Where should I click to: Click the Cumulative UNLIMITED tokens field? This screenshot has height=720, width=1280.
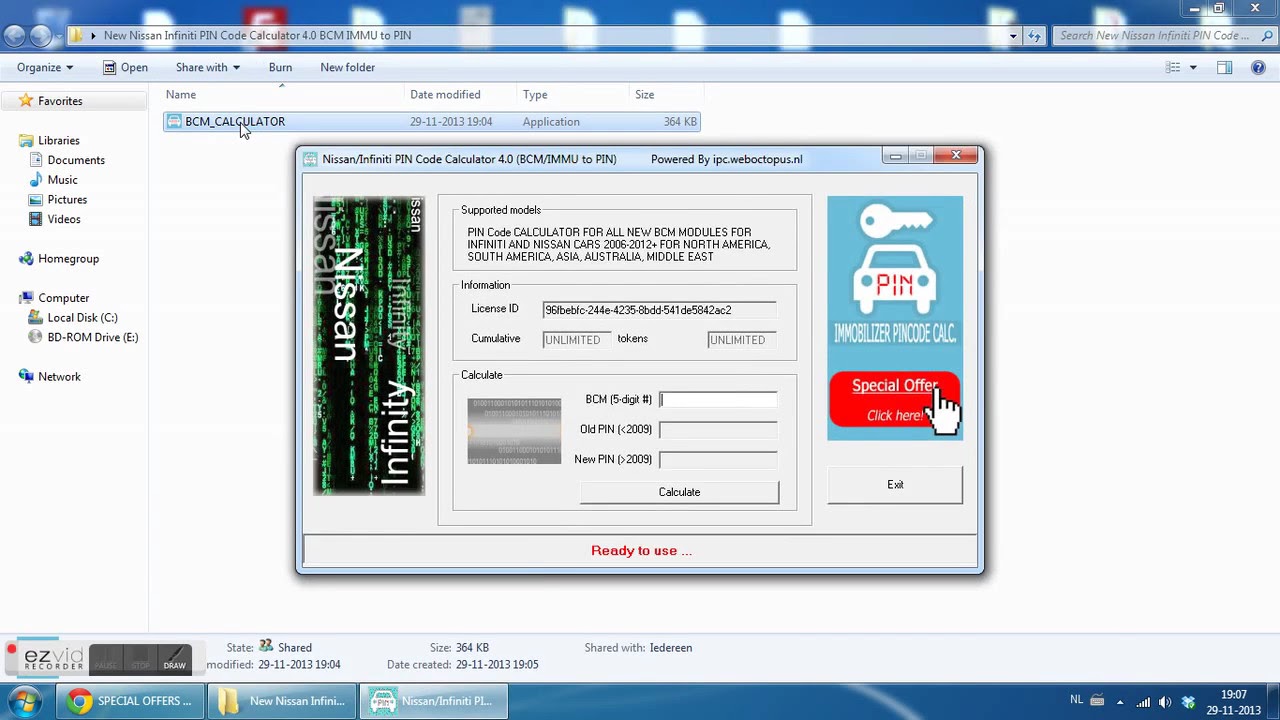(576, 340)
